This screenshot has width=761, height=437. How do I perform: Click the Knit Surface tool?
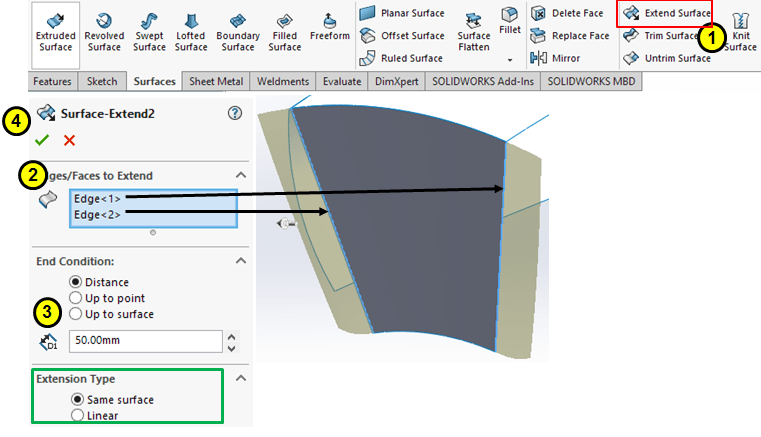click(741, 31)
